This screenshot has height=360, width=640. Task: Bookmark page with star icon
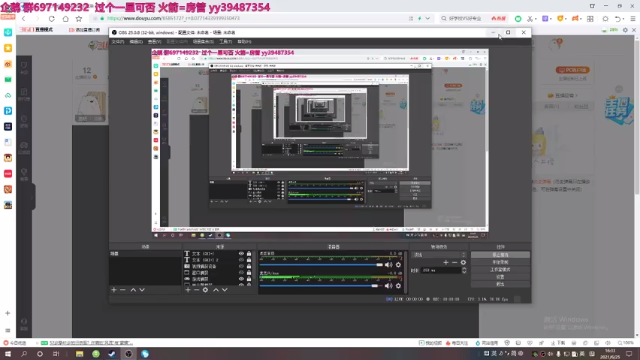(x=79, y=18)
